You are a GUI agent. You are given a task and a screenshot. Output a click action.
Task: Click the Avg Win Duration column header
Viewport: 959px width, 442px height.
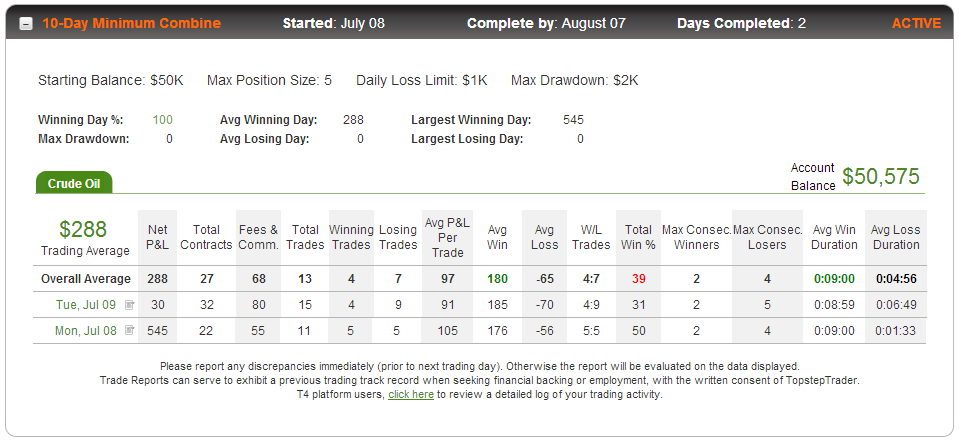(x=834, y=237)
